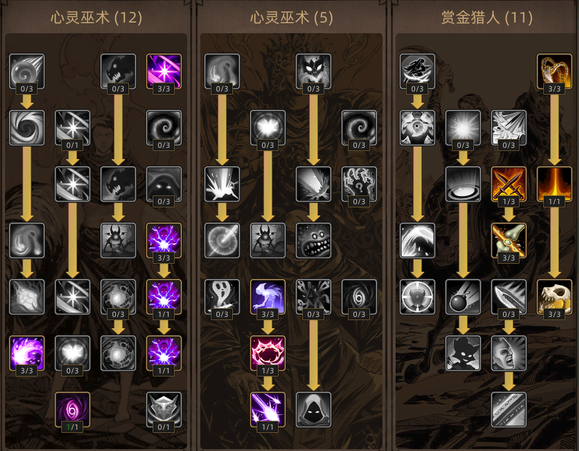Select the hooded figure talent in middle tree

click(313, 409)
